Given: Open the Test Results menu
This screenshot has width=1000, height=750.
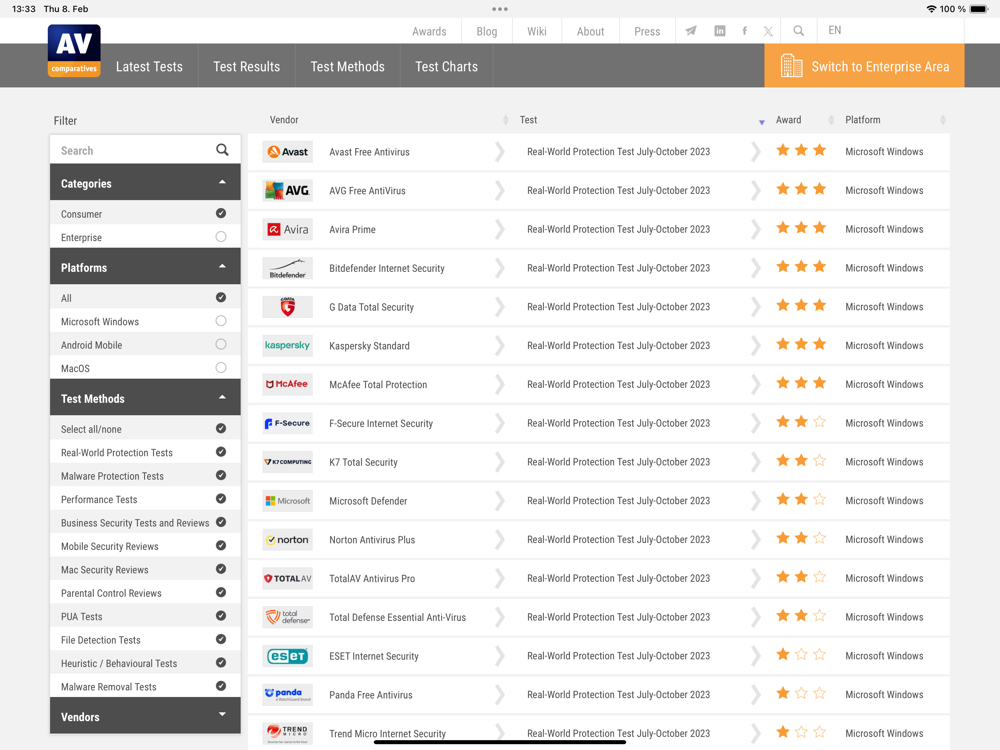Looking at the screenshot, I should (x=247, y=66).
